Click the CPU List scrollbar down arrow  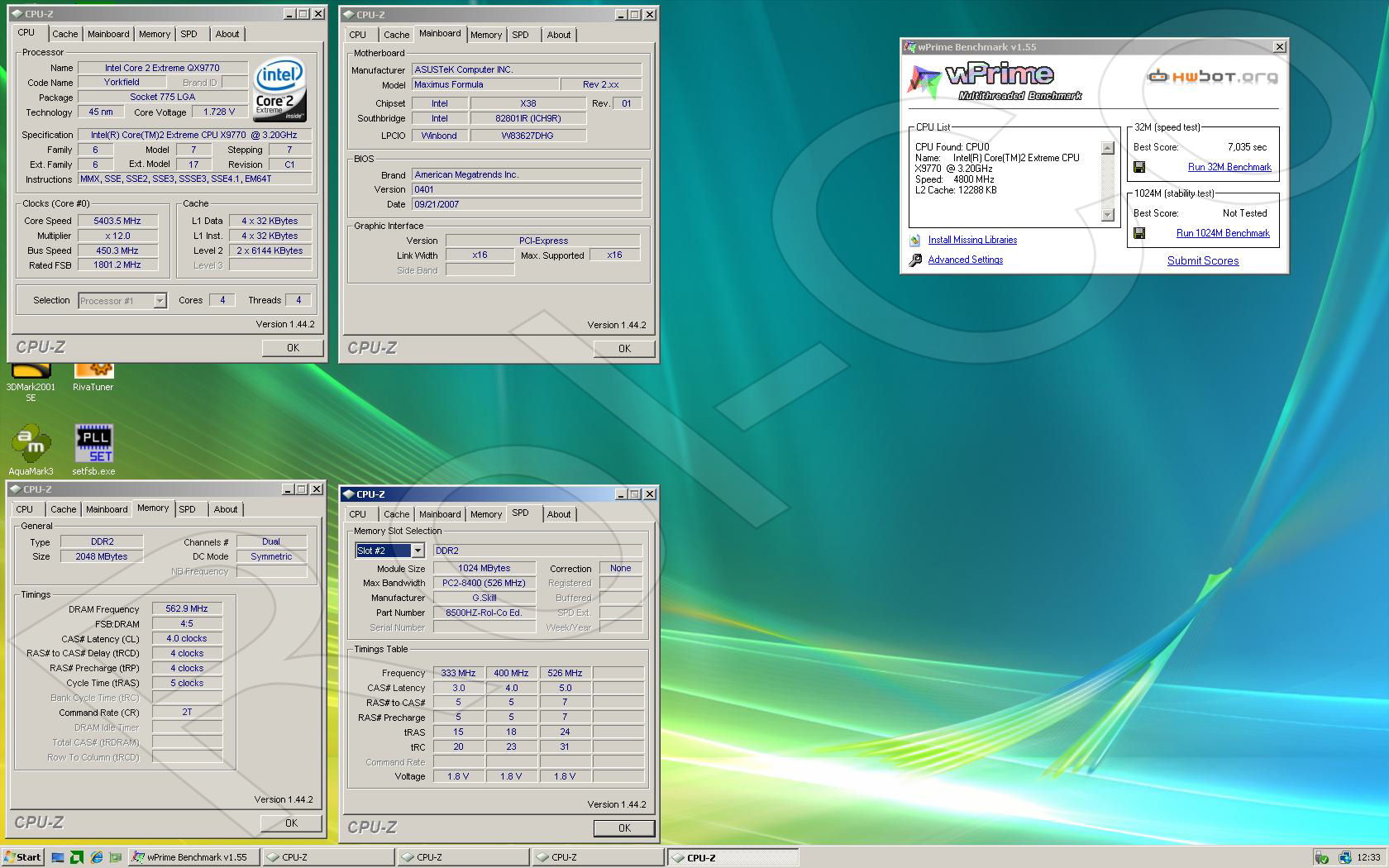coord(1108,215)
